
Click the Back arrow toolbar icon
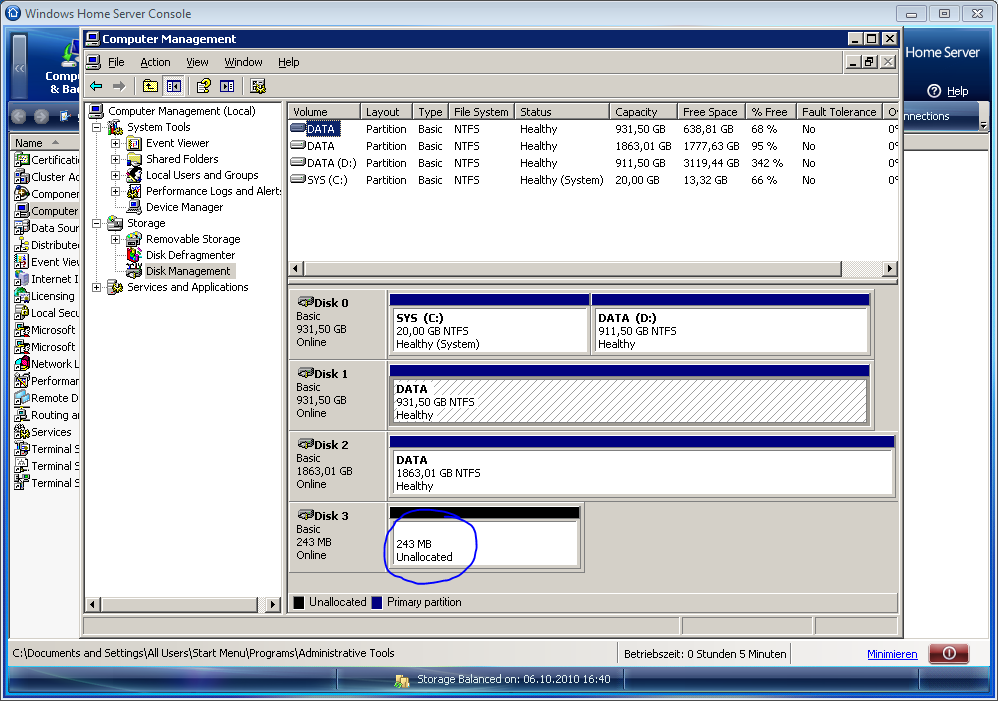96,86
